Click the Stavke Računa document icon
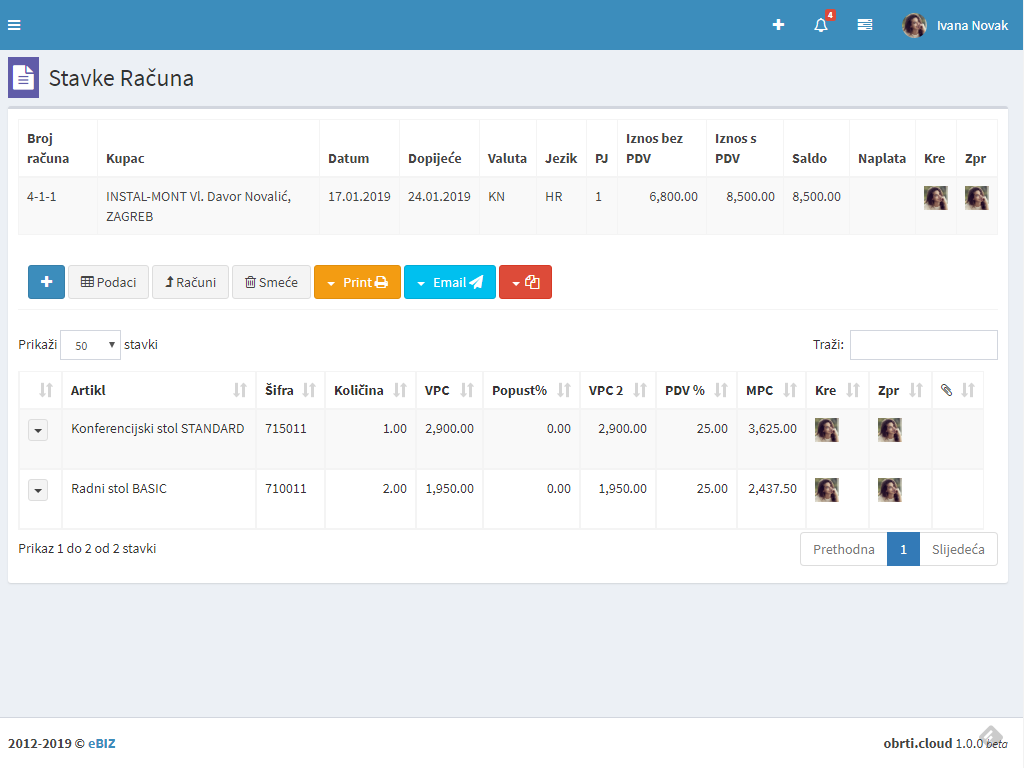Image resolution: width=1024 pixels, height=768 pixels. (23, 78)
